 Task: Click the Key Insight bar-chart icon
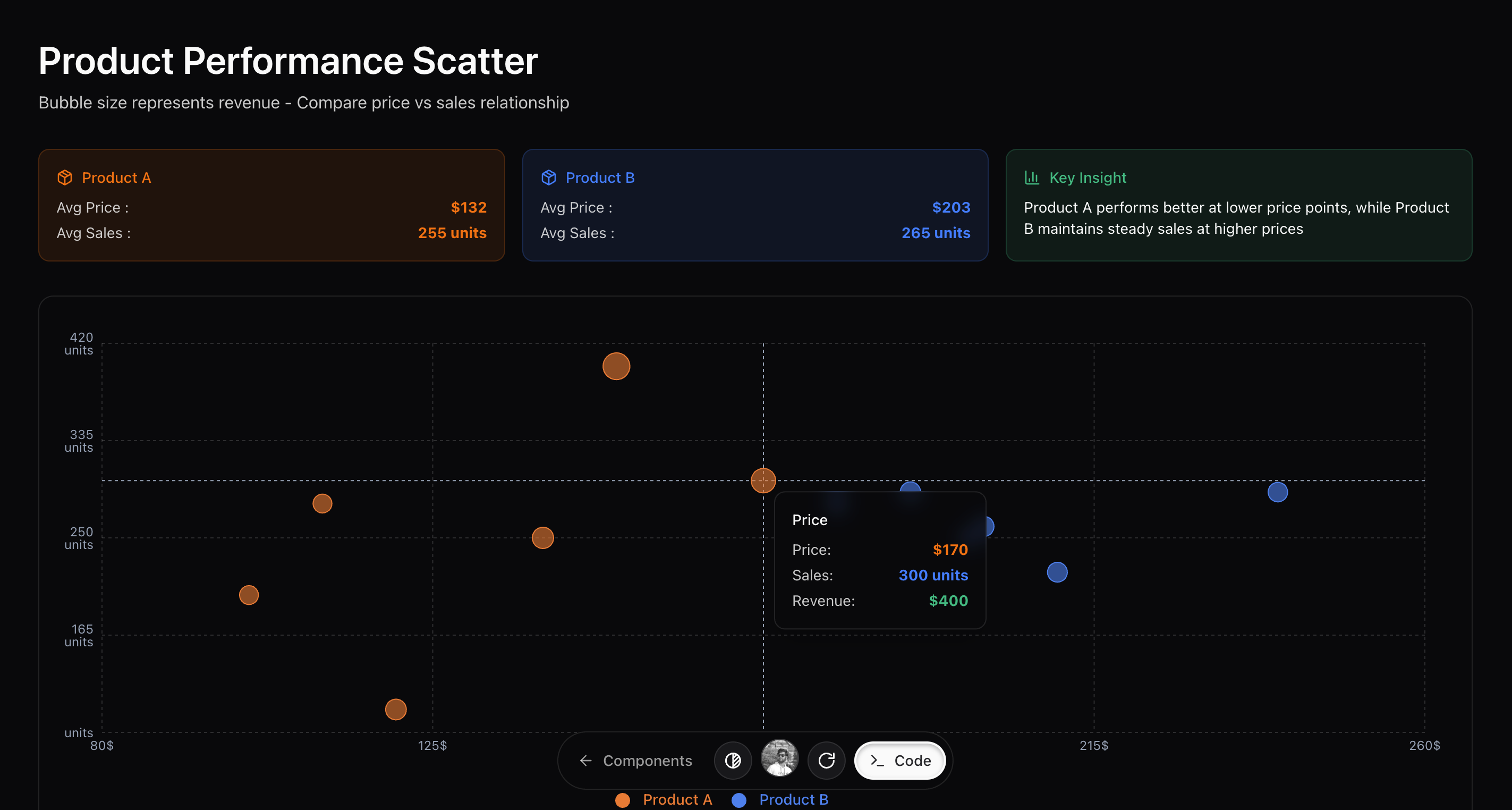click(1031, 178)
